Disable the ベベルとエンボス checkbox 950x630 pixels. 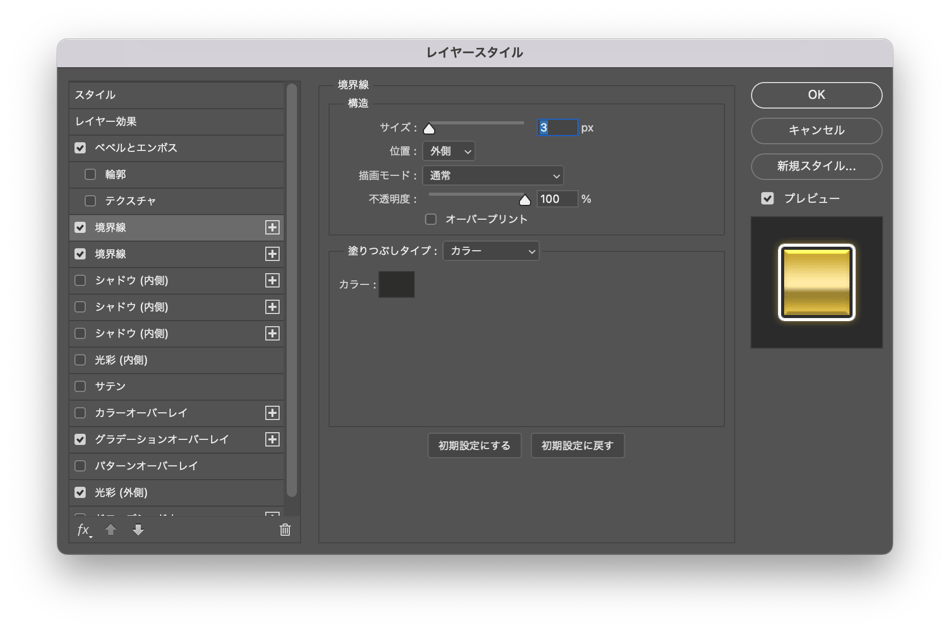(80, 148)
